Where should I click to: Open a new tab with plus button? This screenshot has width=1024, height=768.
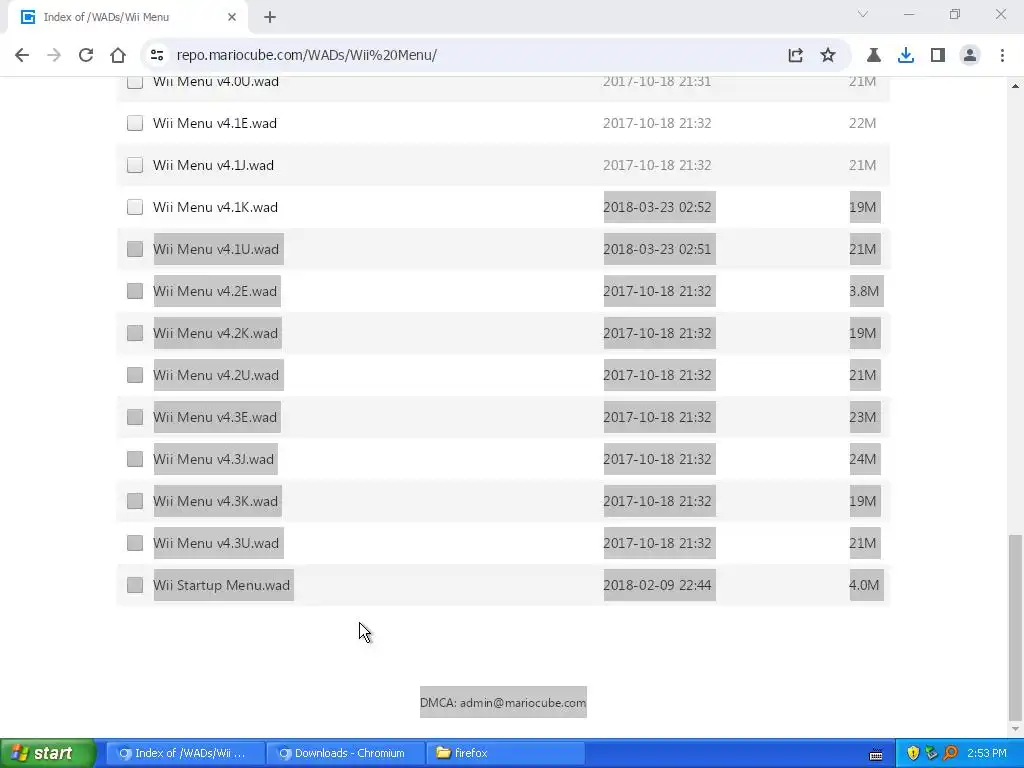pos(270,17)
